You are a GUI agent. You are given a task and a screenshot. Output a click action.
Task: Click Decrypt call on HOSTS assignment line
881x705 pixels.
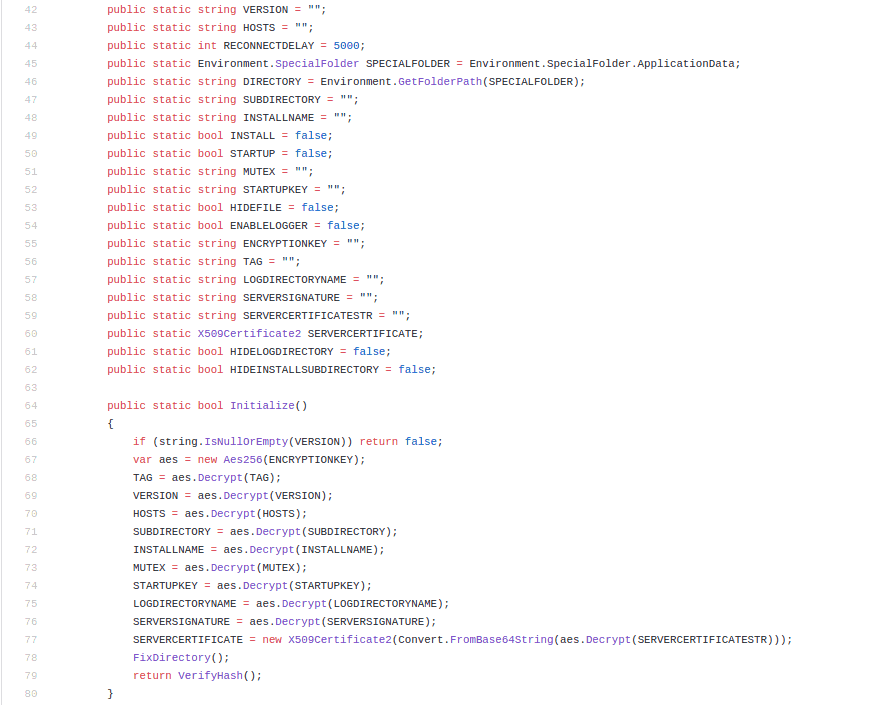(x=233, y=513)
